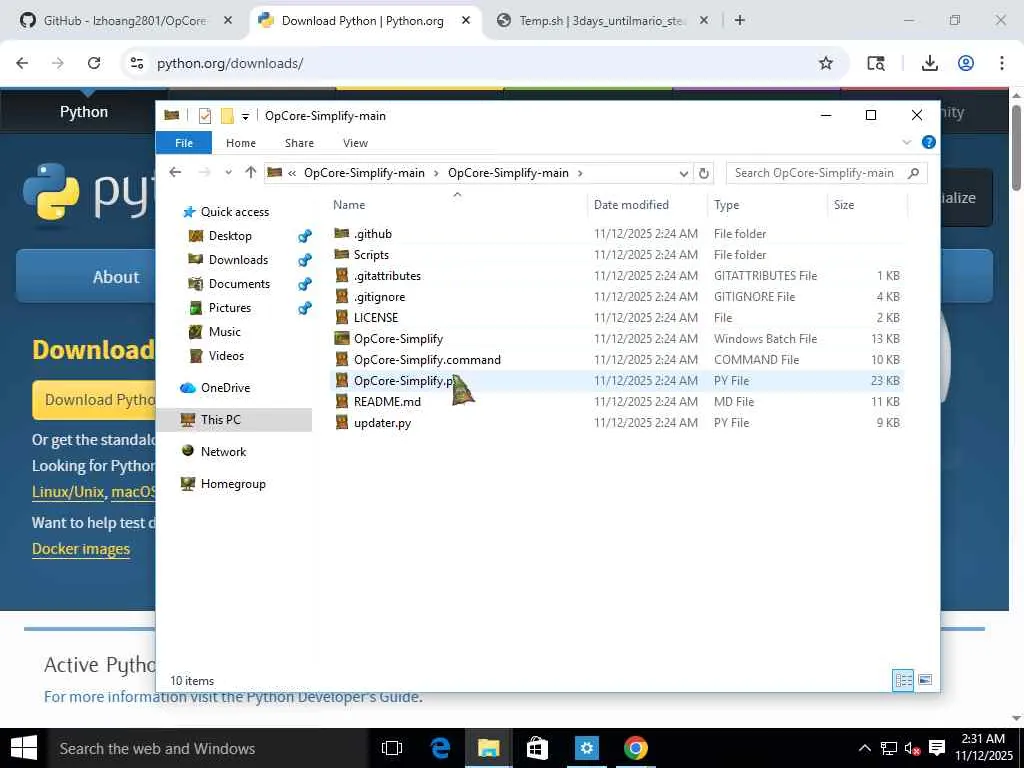Click the search magnifier in Explorer
This screenshot has height=768, width=1024.
(x=914, y=173)
